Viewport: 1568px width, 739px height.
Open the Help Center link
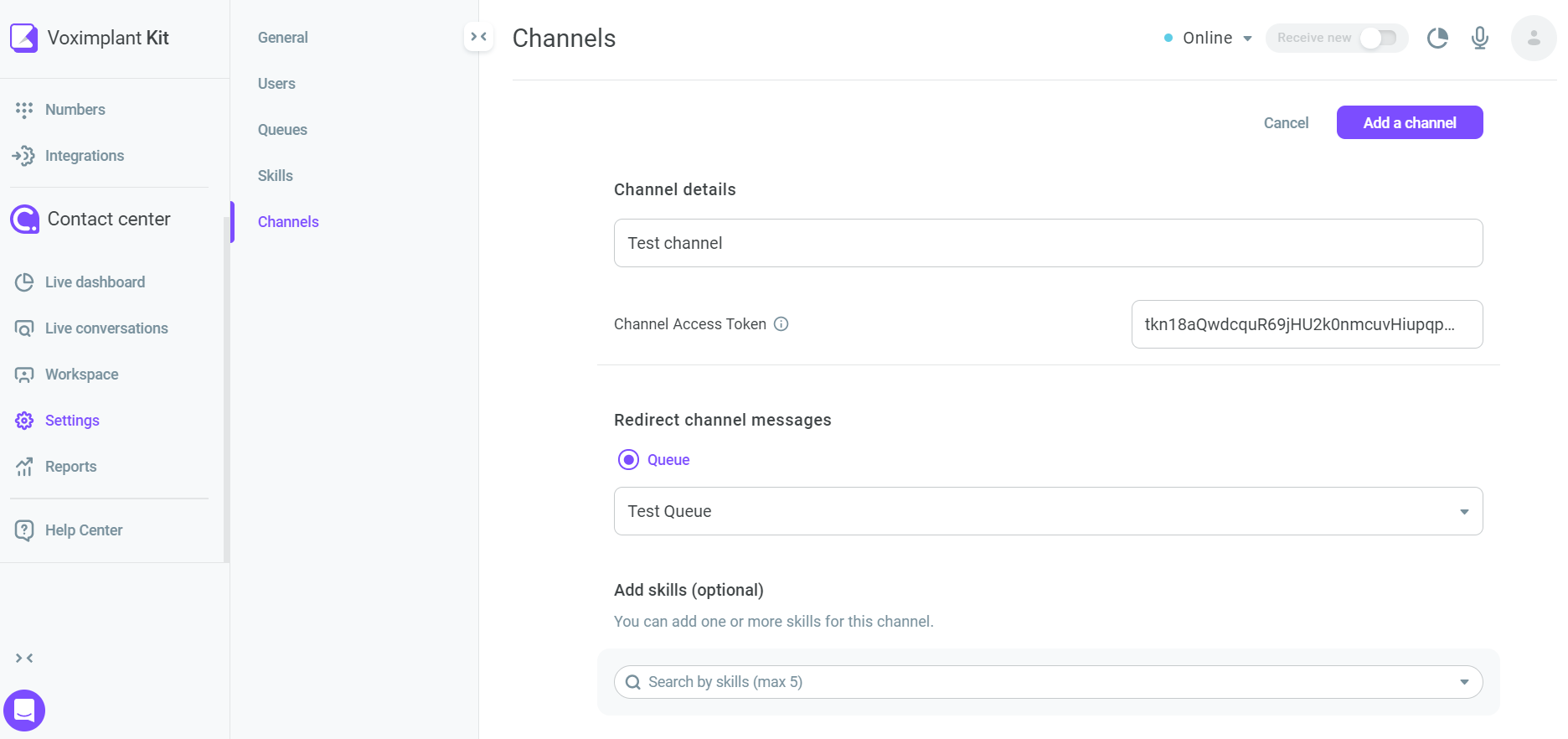(84, 530)
